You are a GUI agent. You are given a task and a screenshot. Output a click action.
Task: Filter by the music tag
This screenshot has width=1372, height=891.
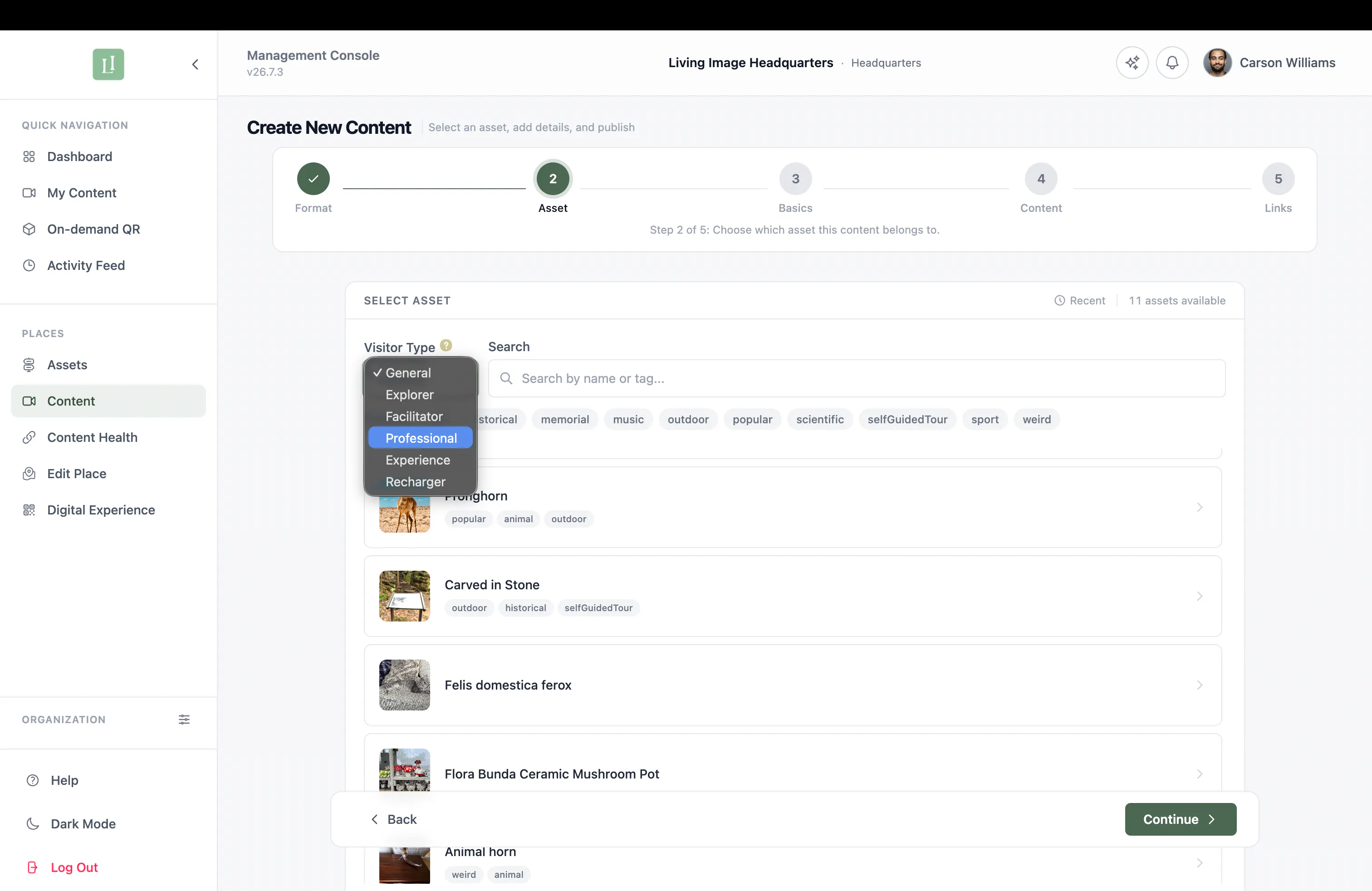pos(628,420)
